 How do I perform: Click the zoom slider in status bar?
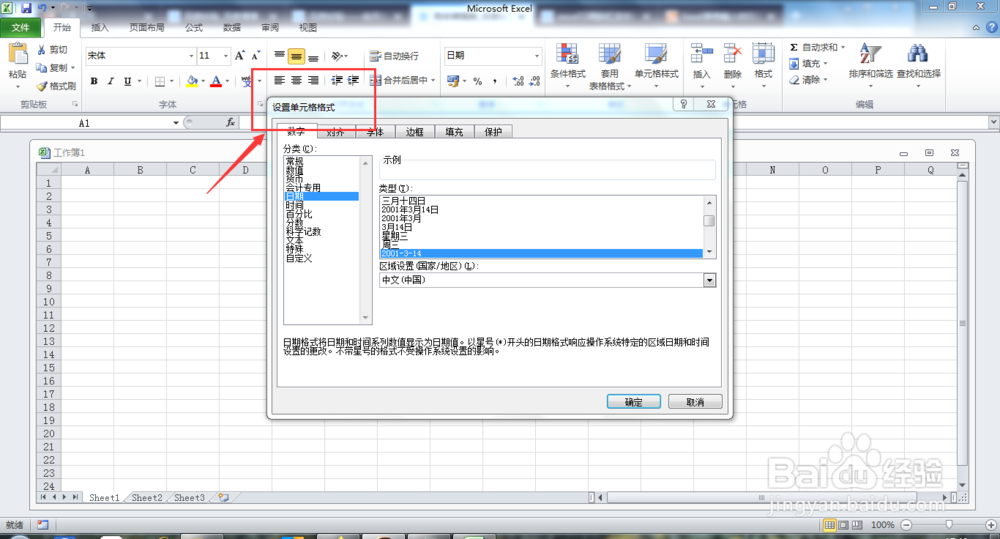(x=949, y=524)
